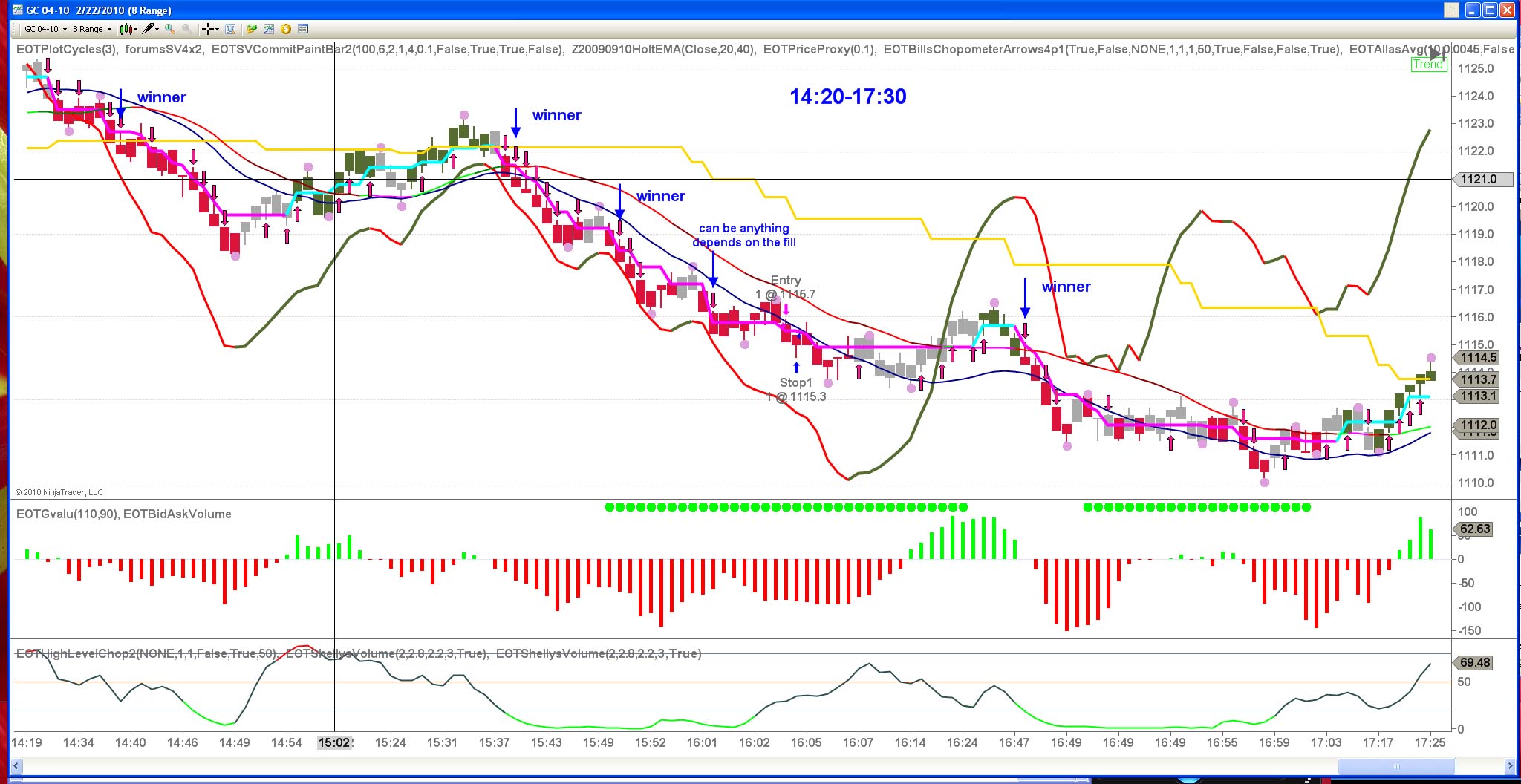Click the horizontal scrollbar thumb

(x=1396, y=765)
